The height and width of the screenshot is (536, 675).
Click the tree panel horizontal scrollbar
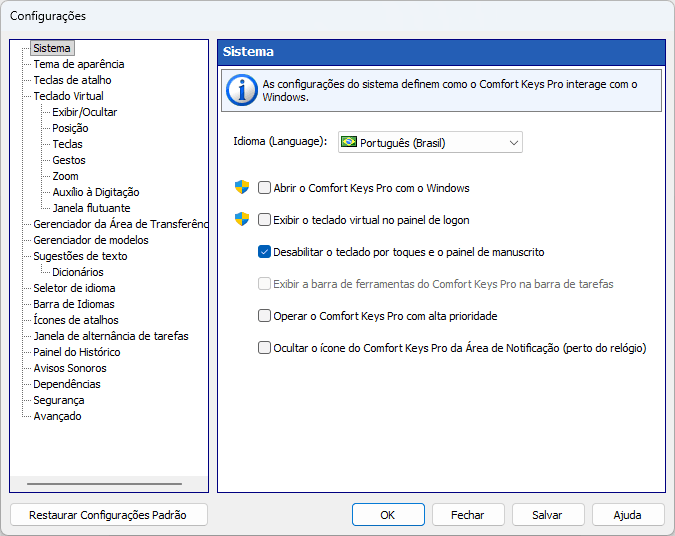click(x=104, y=484)
